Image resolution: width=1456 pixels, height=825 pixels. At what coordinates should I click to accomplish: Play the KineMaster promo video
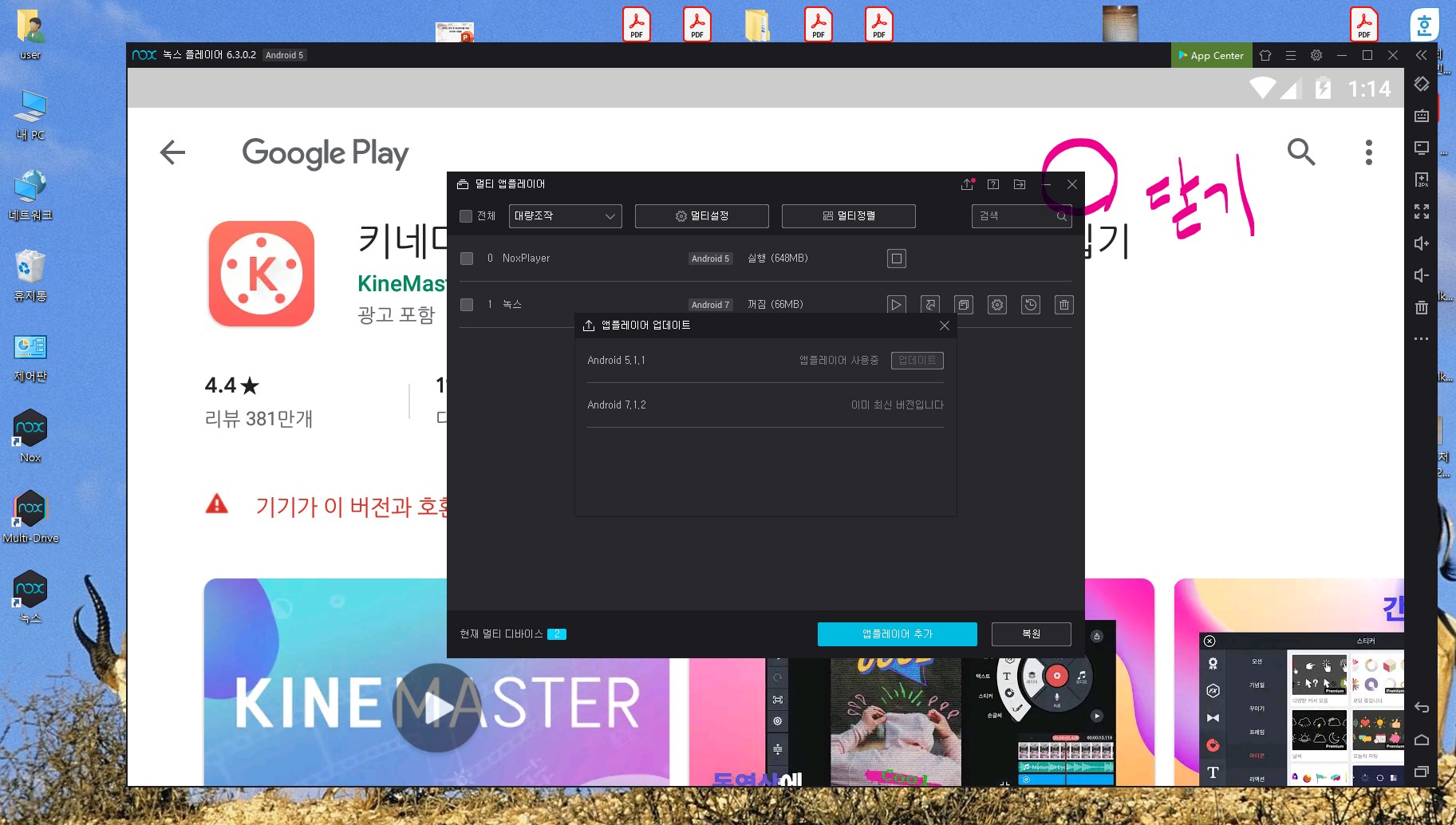[x=436, y=707]
